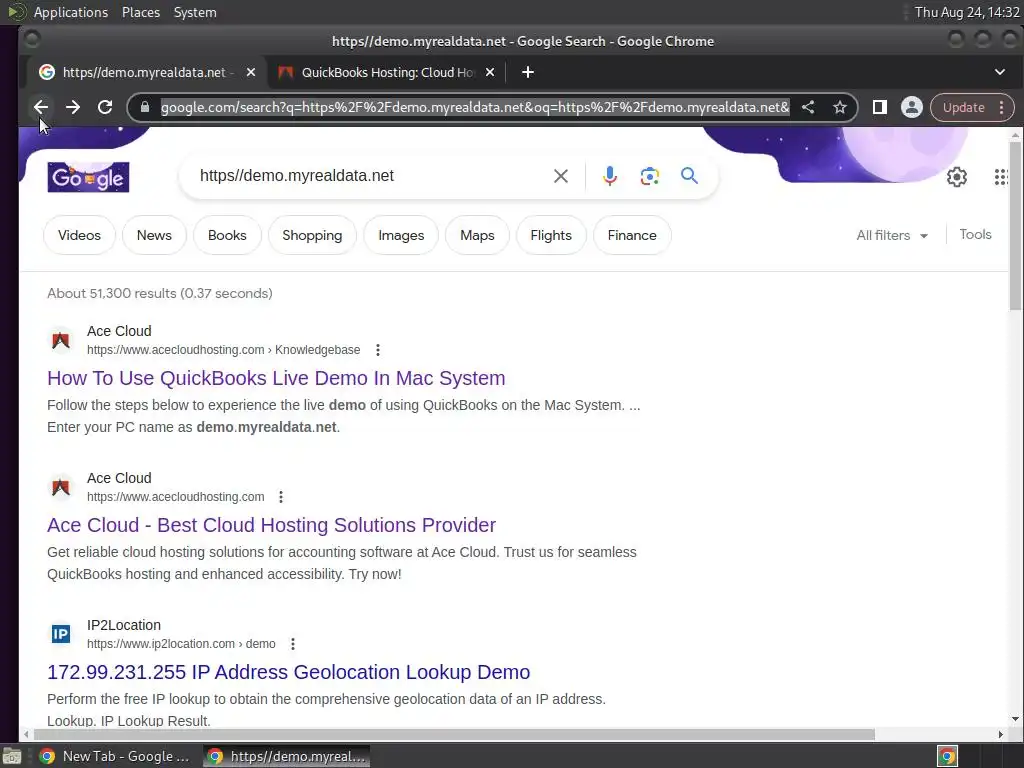Viewport: 1024px width, 768px height.
Task: Filter results by Shopping
Action: (312, 235)
